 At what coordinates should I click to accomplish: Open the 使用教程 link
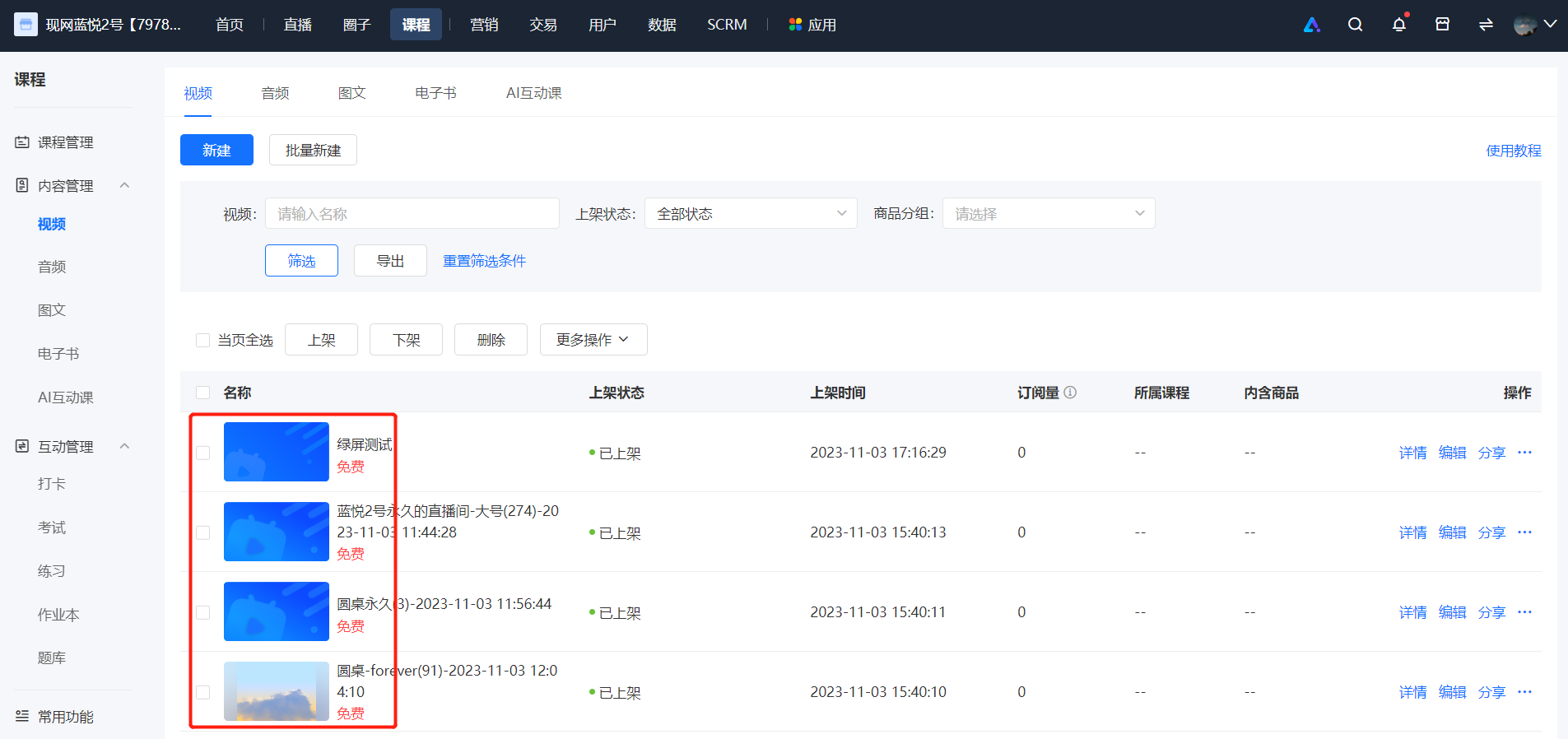click(x=1514, y=151)
